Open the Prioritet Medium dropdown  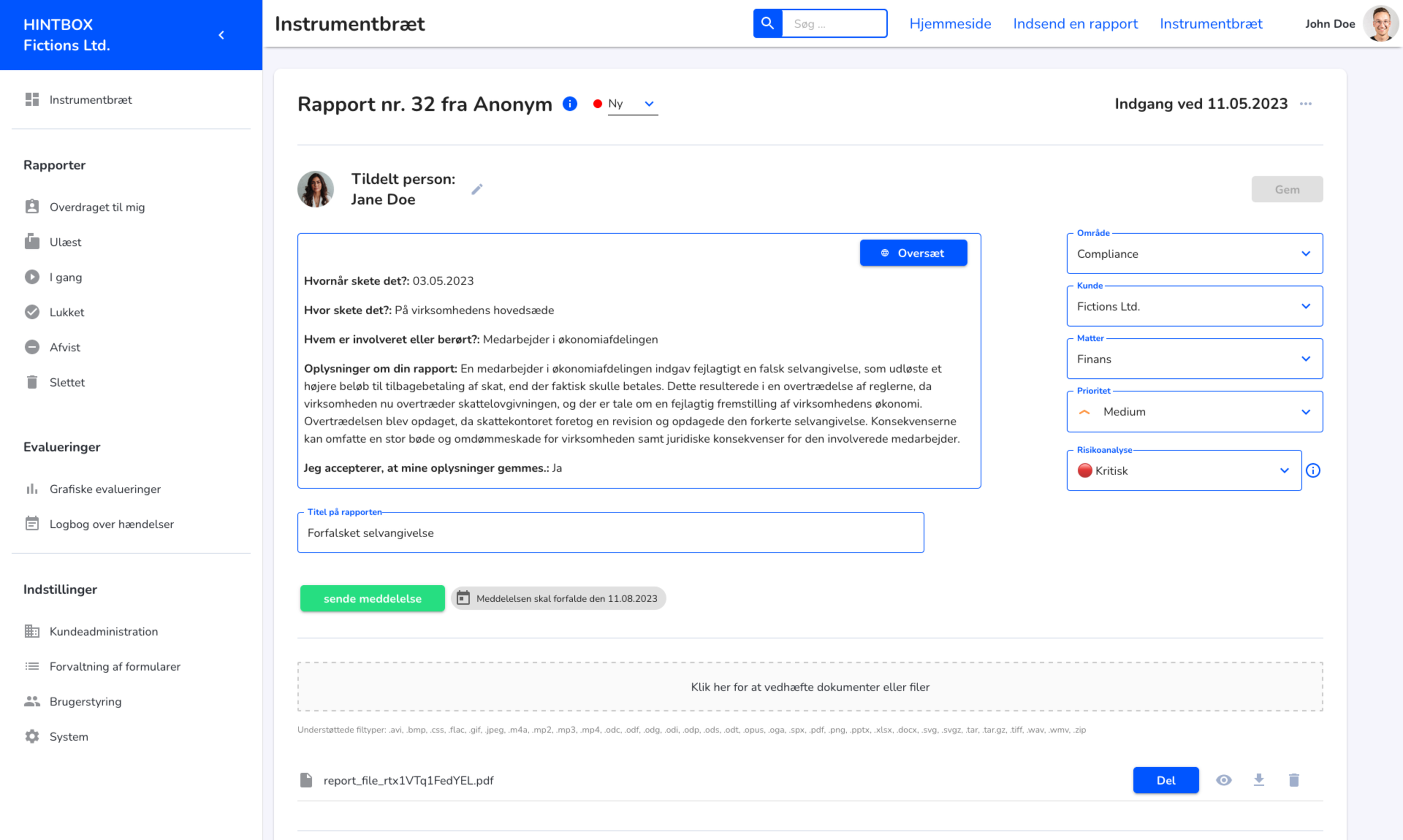tap(1194, 411)
